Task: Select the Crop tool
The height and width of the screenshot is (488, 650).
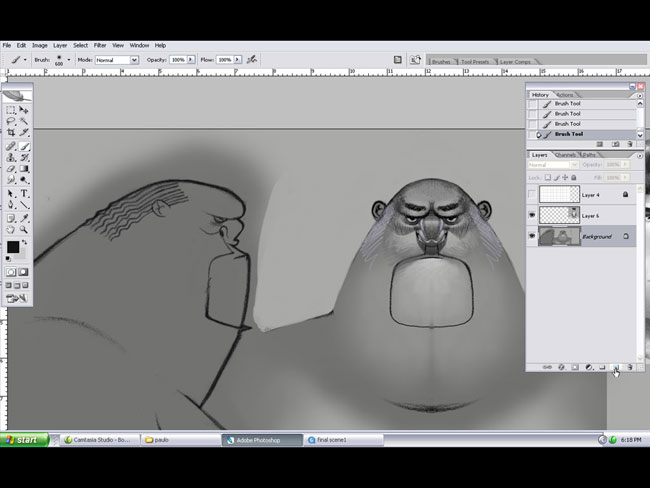Action: (x=11, y=132)
